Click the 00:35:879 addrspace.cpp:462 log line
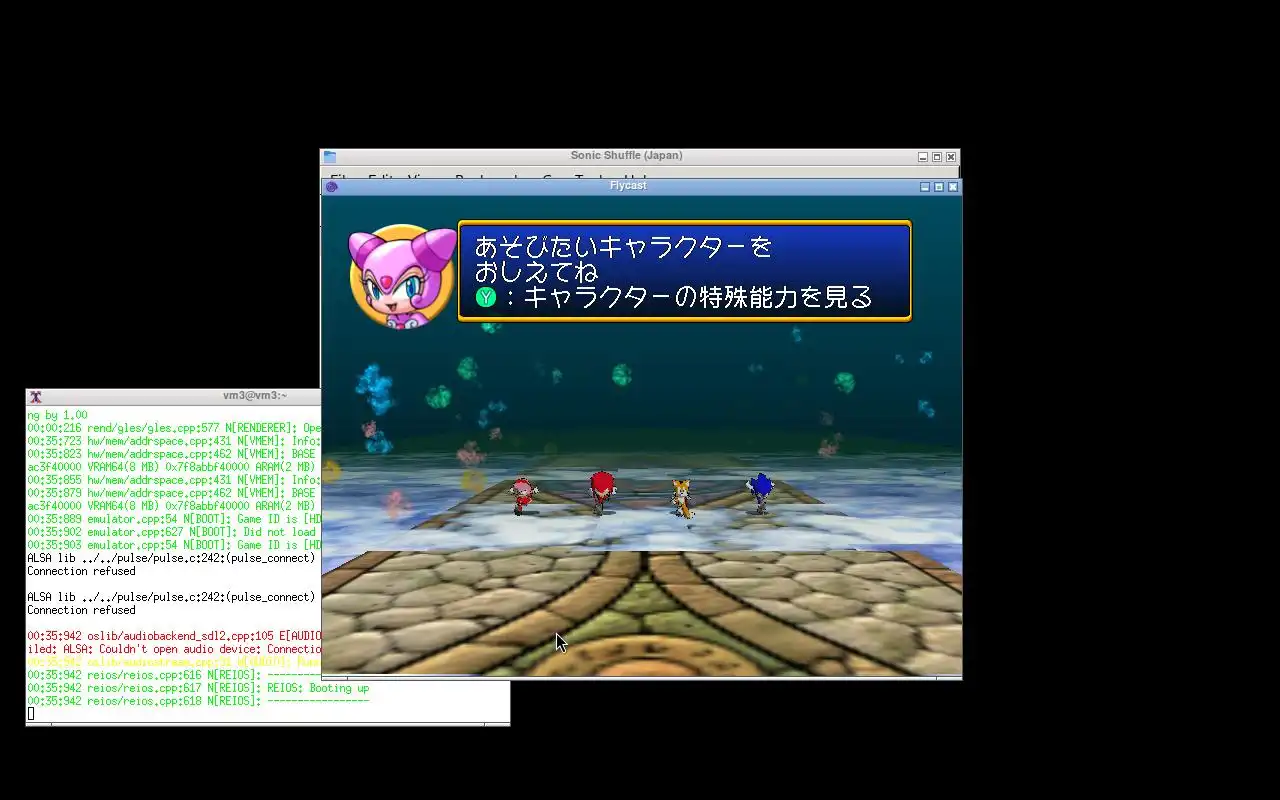This screenshot has height=800, width=1280. click(x=174, y=493)
